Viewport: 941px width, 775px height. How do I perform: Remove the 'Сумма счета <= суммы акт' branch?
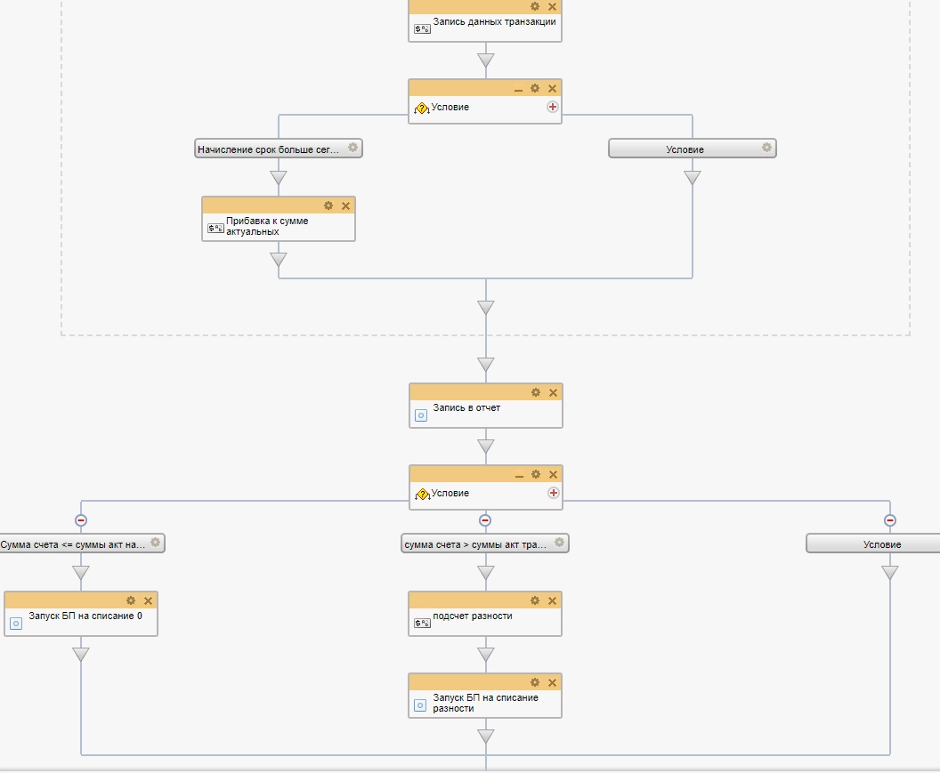(x=81, y=520)
